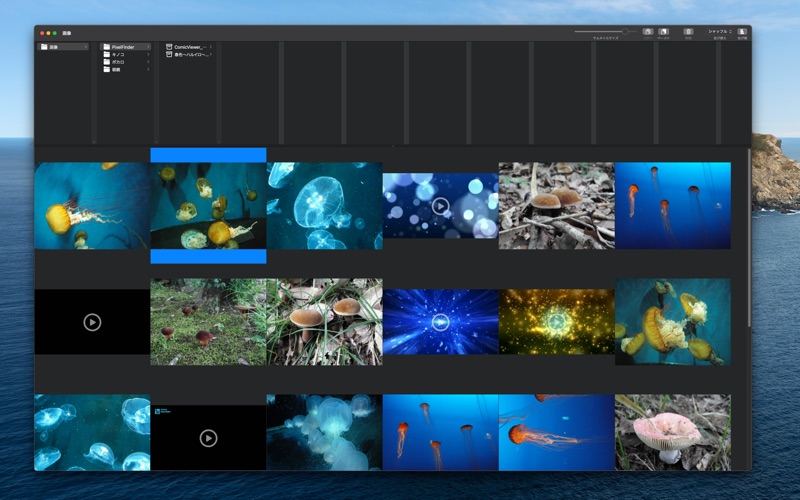This screenshot has height=500, width=800.
Task: Play the golden particles video
Action: pyautogui.click(x=557, y=322)
